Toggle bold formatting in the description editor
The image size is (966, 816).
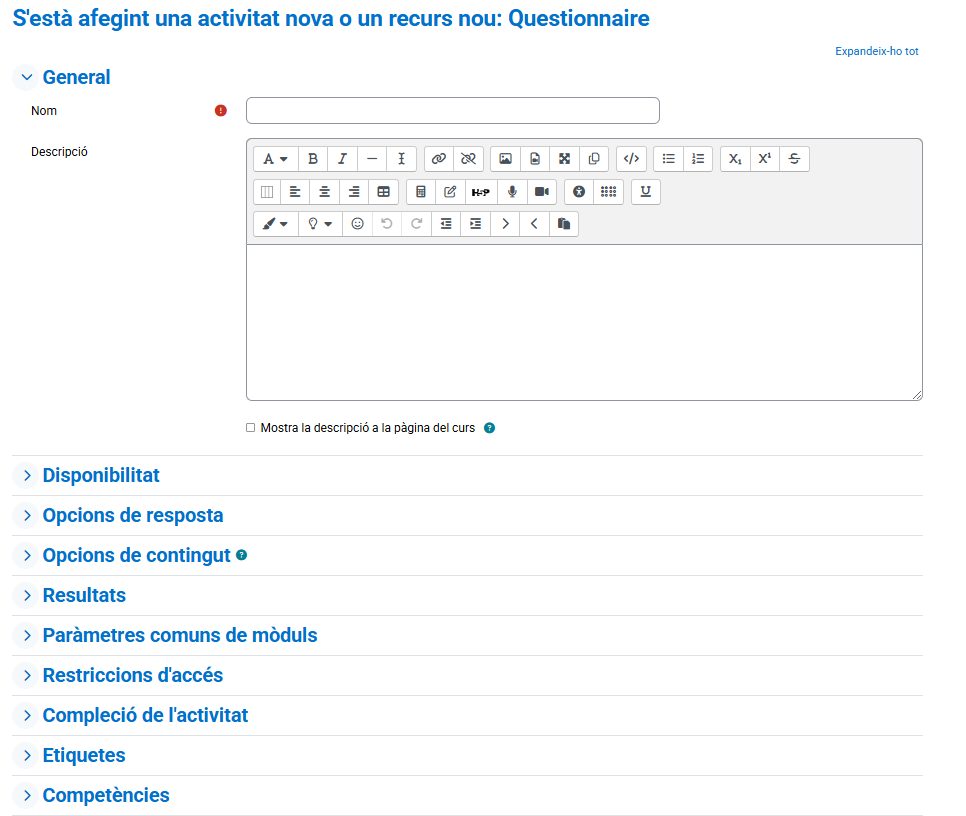click(x=313, y=159)
